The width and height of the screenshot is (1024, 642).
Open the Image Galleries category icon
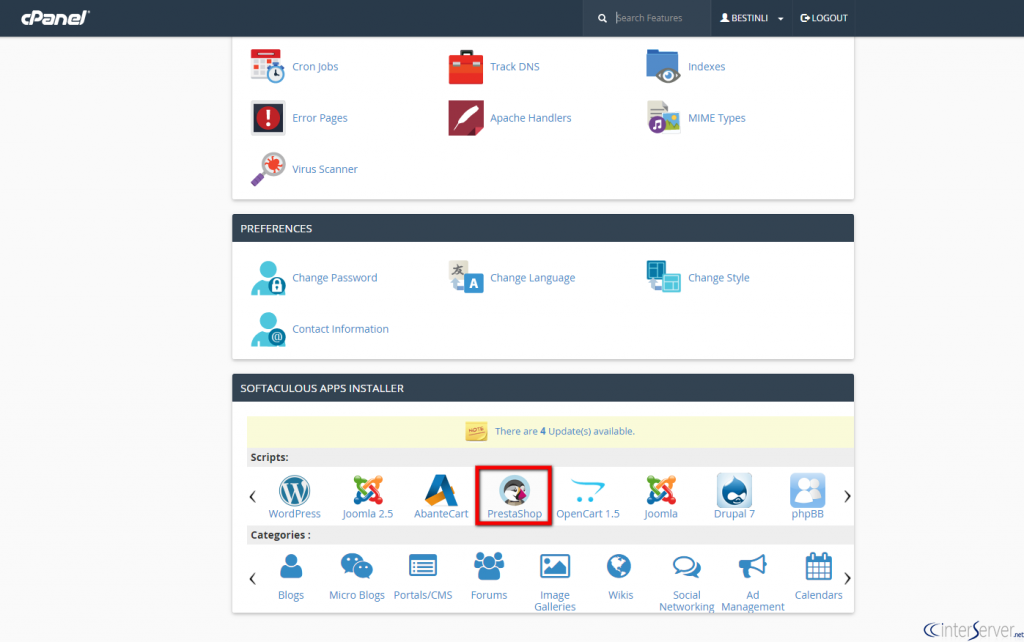pyautogui.click(x=554, y=566)
